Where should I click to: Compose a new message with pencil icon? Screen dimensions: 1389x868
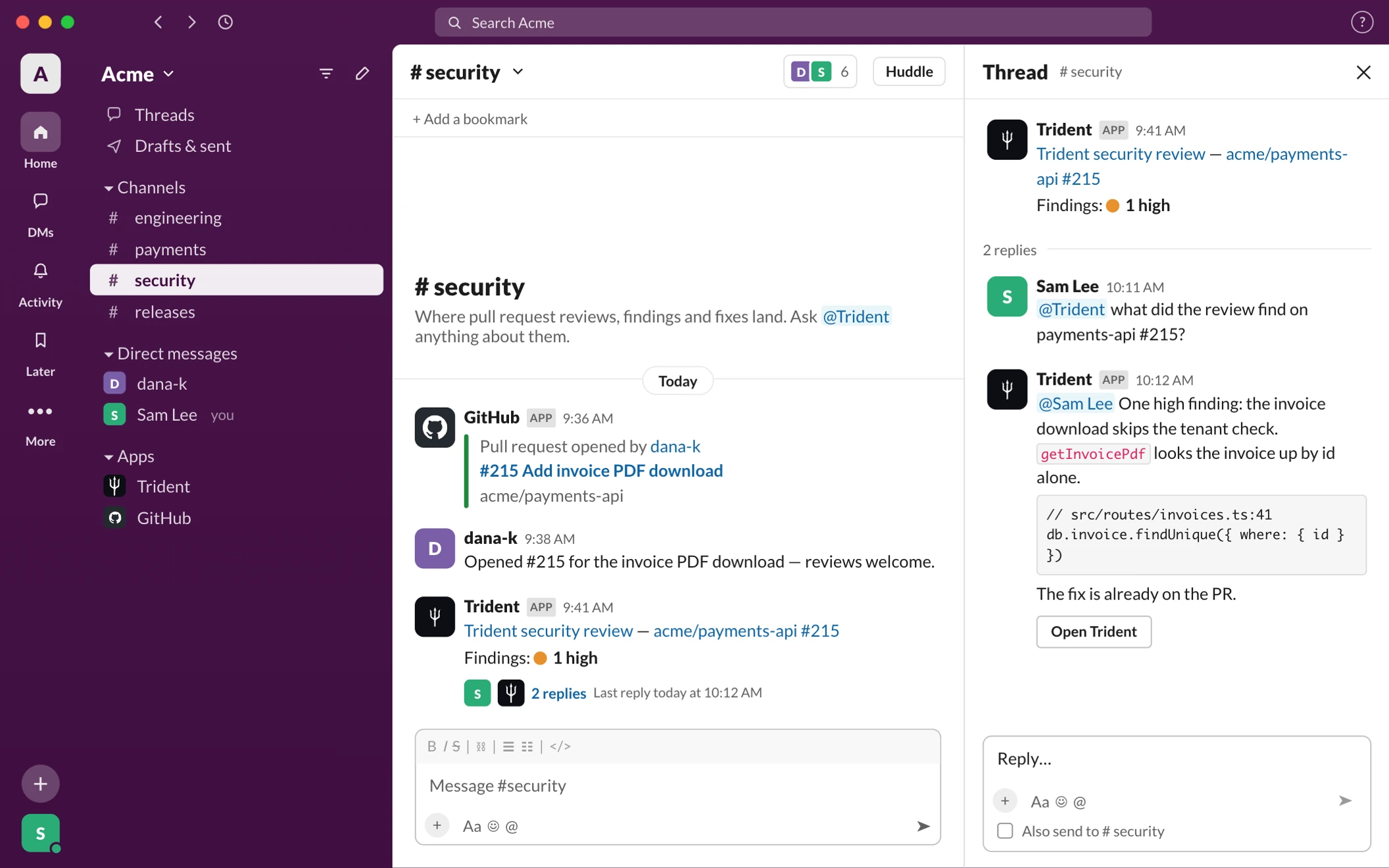click(362, 74)
